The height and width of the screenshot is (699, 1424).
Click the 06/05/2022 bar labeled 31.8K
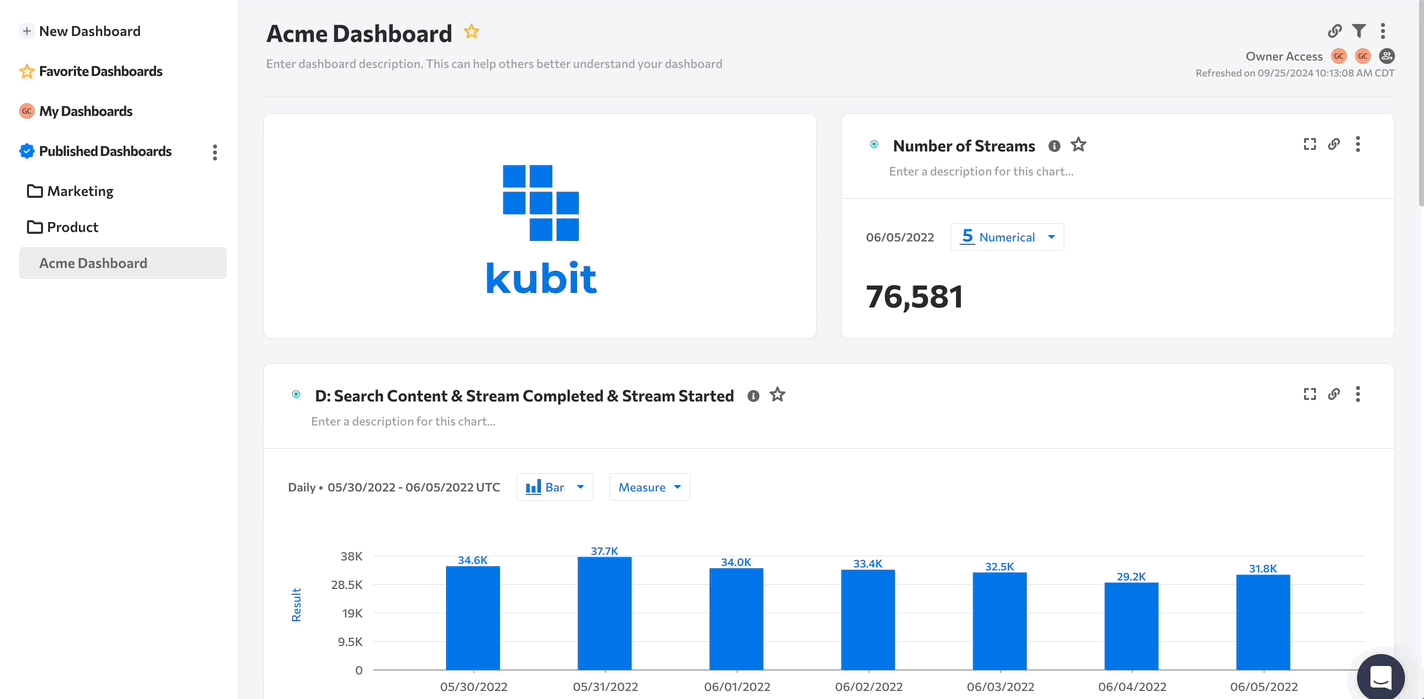tap(1263, 622)
